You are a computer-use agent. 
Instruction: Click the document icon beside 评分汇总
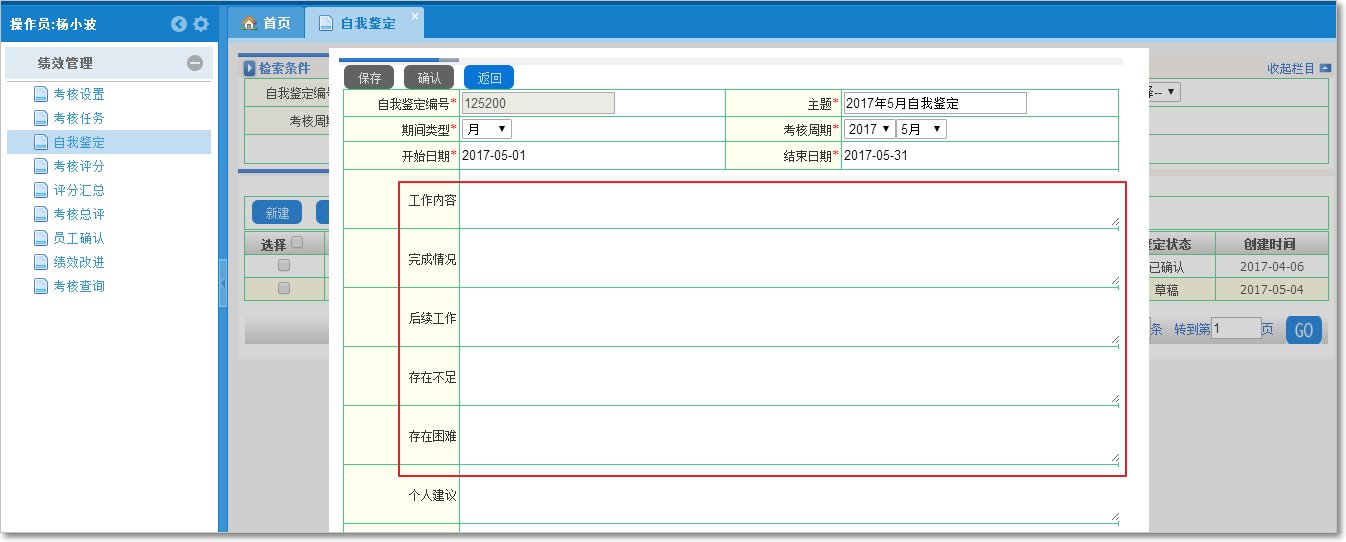pyautogui.click(x=41, y=191)
